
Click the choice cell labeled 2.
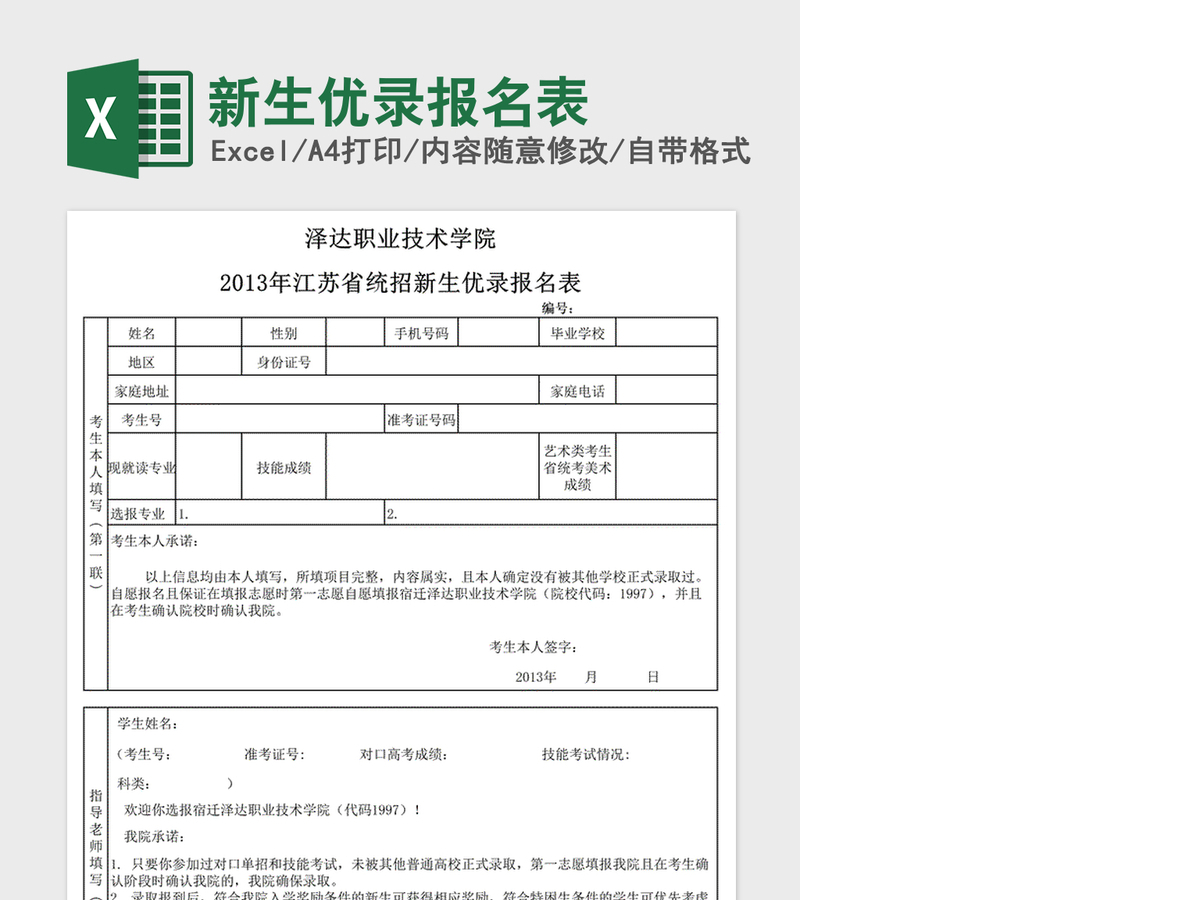tap(551, 513)
